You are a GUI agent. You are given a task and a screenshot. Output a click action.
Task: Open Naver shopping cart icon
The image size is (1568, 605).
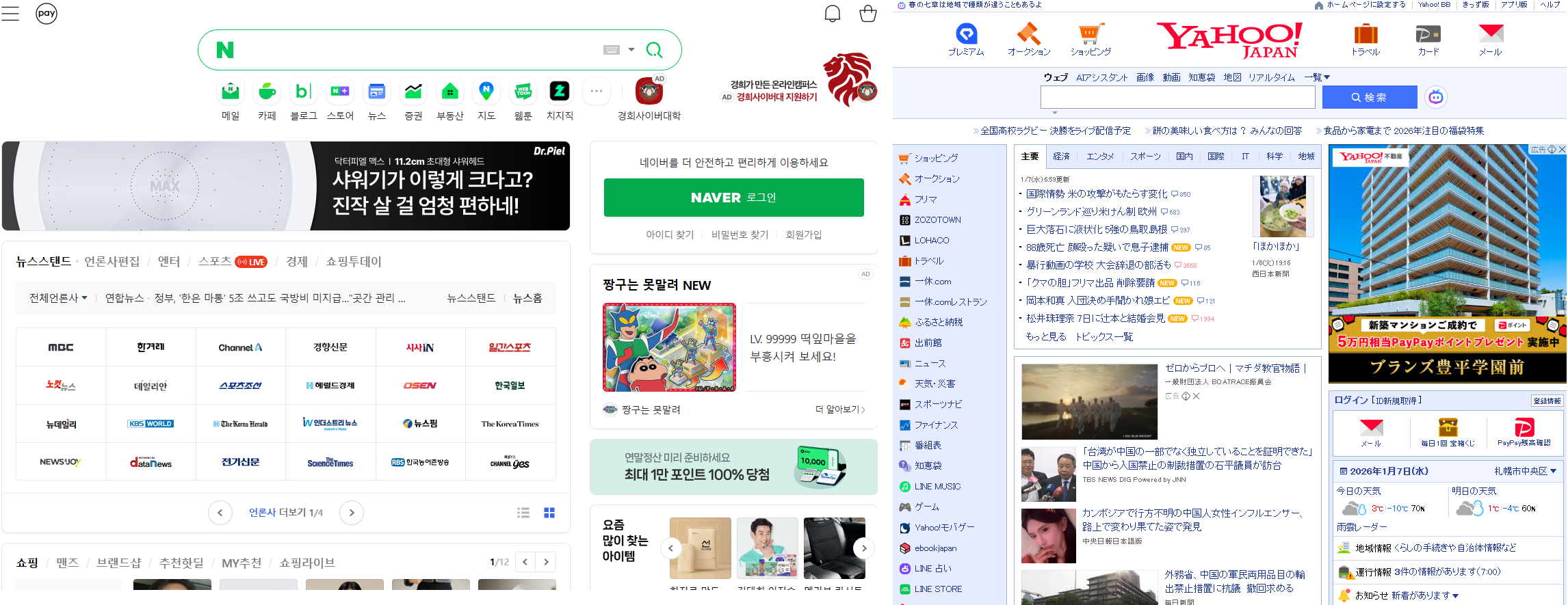pyautogui.click(x=868, y=14)
